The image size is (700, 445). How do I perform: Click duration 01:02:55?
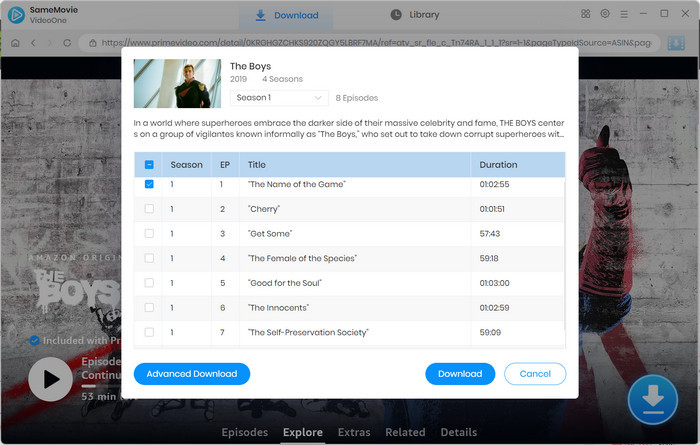pyautogui.click(x=494, y=184)
